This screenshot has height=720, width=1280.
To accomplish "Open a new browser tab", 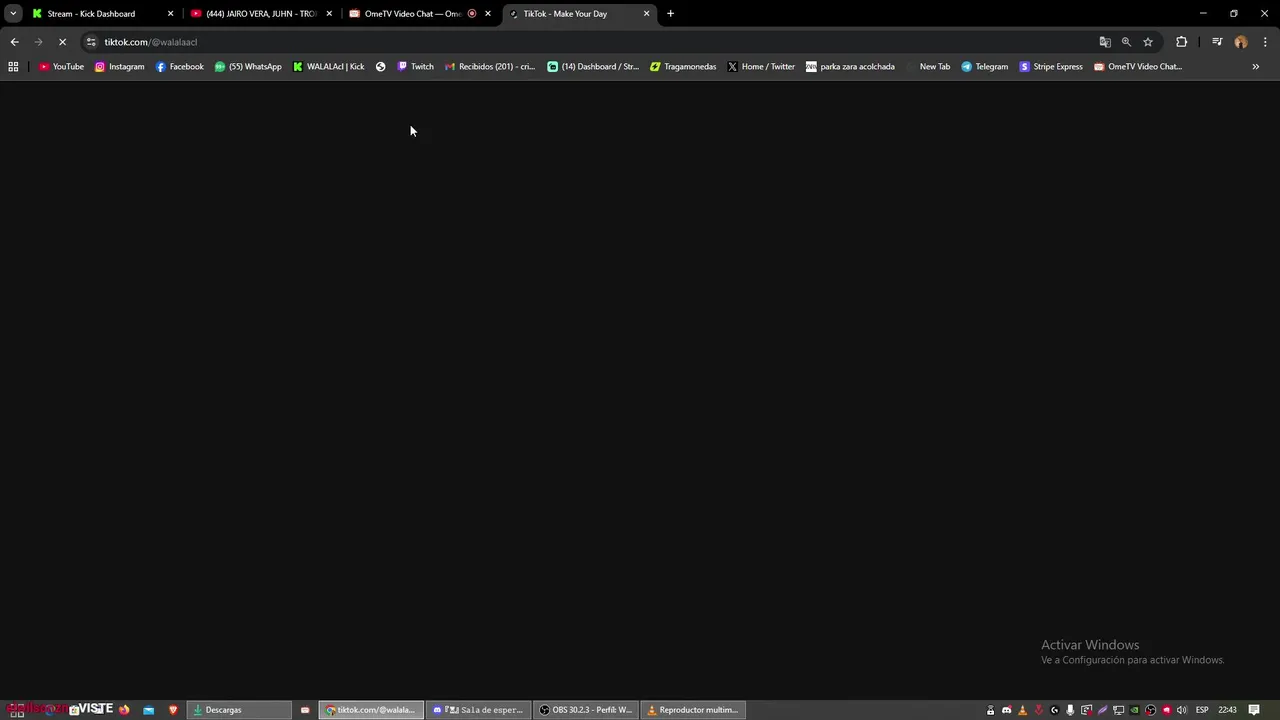I will 670,14.
